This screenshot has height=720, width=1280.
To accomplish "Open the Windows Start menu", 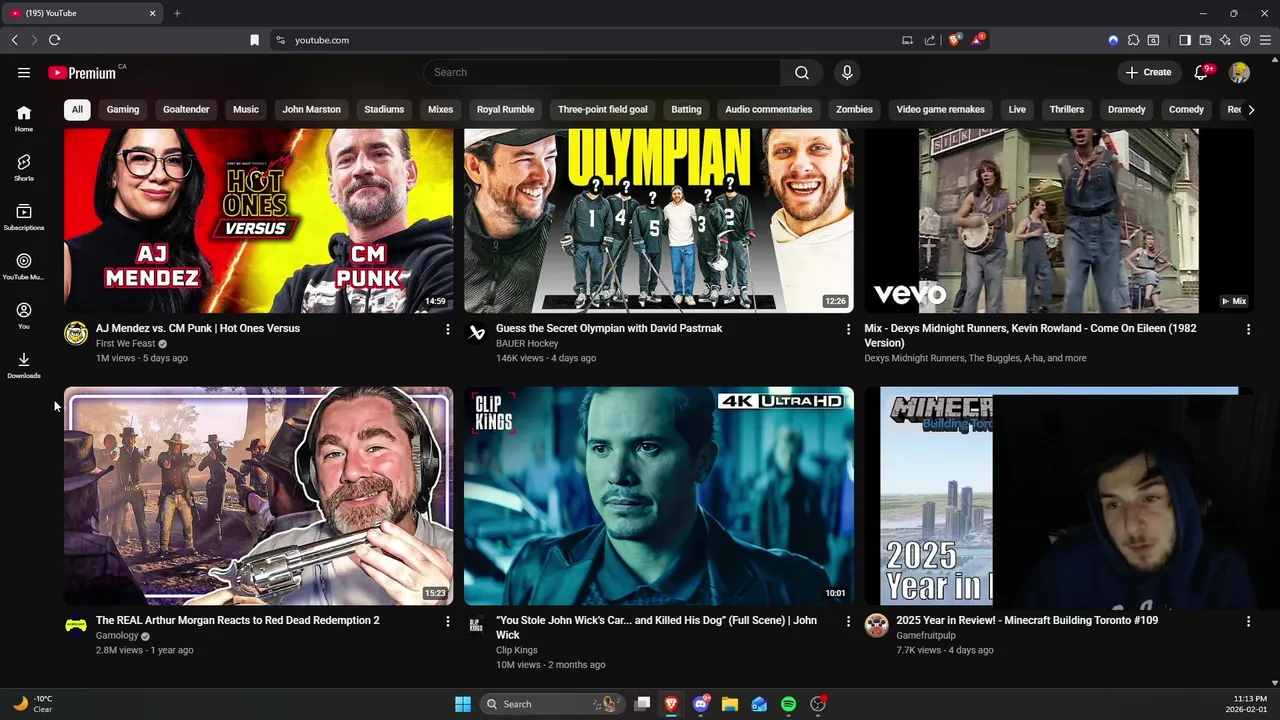I will (463, 704).
